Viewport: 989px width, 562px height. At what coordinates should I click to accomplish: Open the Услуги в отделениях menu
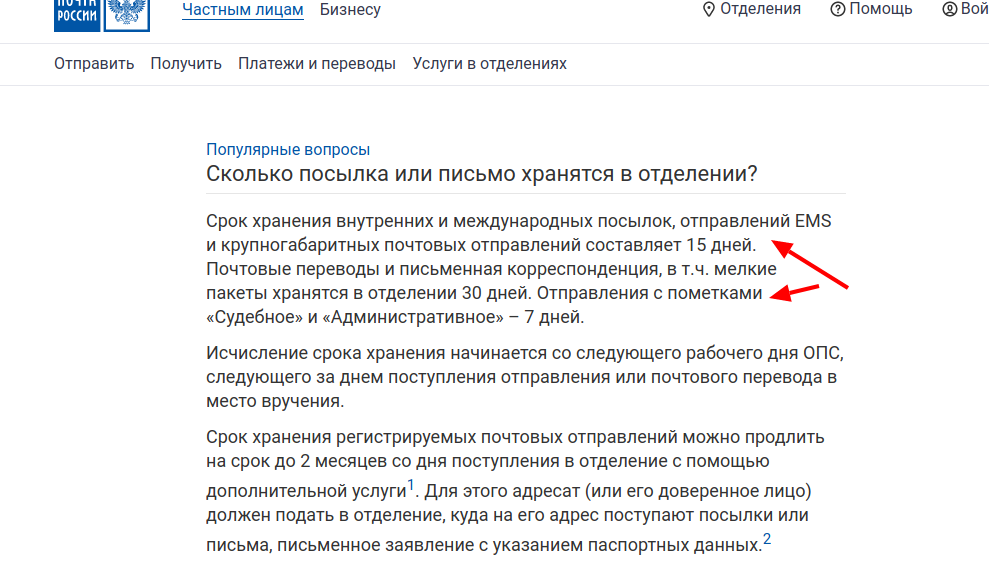point(489,64)
